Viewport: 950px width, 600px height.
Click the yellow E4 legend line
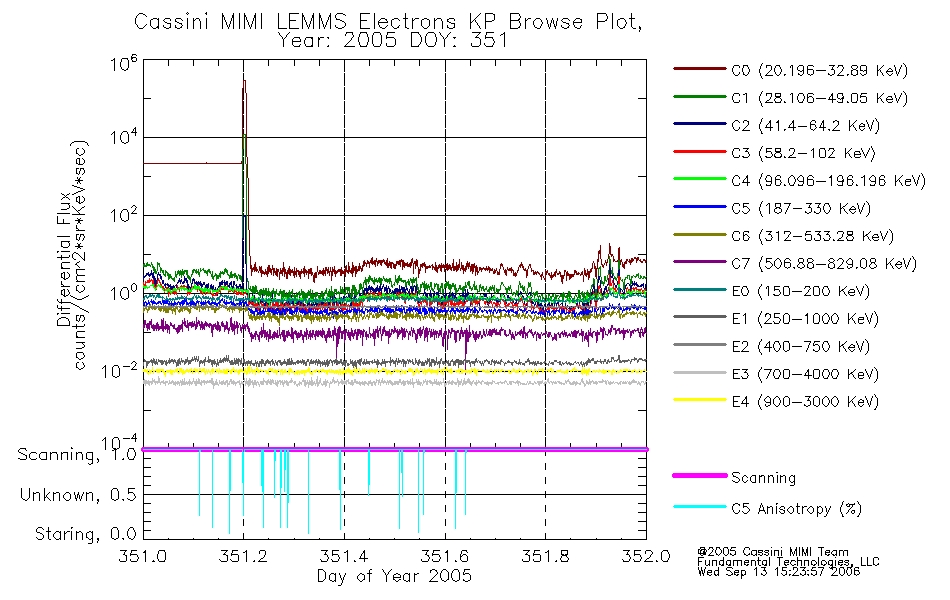699,400
